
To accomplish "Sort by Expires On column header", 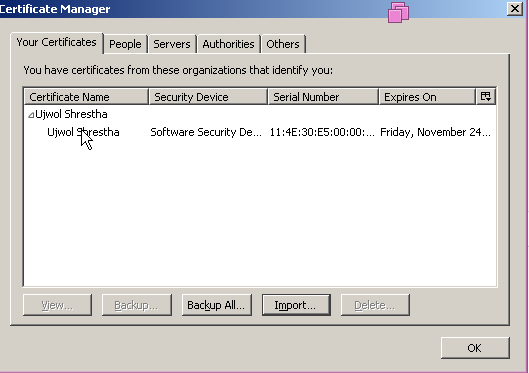I will pyautogui.click(x=427, y=97).
